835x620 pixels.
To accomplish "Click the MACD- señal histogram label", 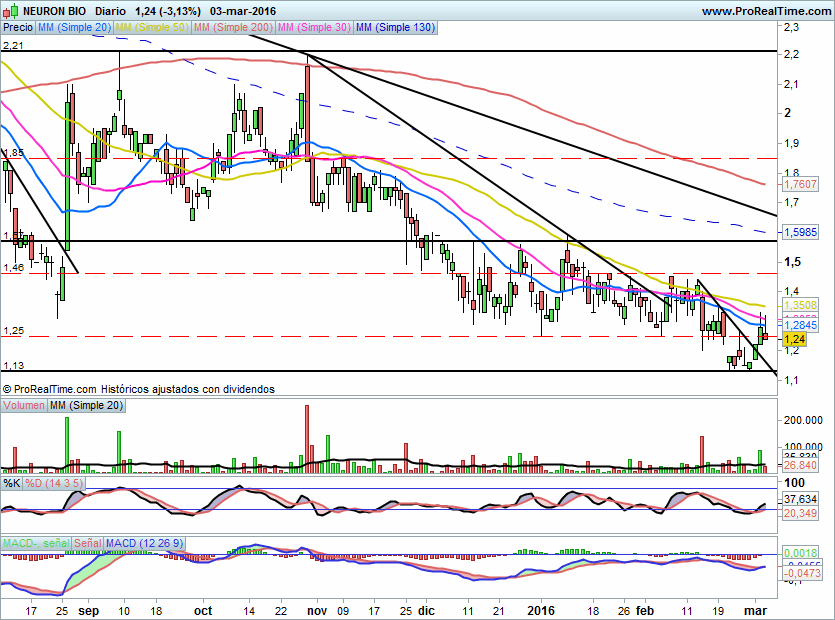I will pyautogui.click(x=36, y=543).
